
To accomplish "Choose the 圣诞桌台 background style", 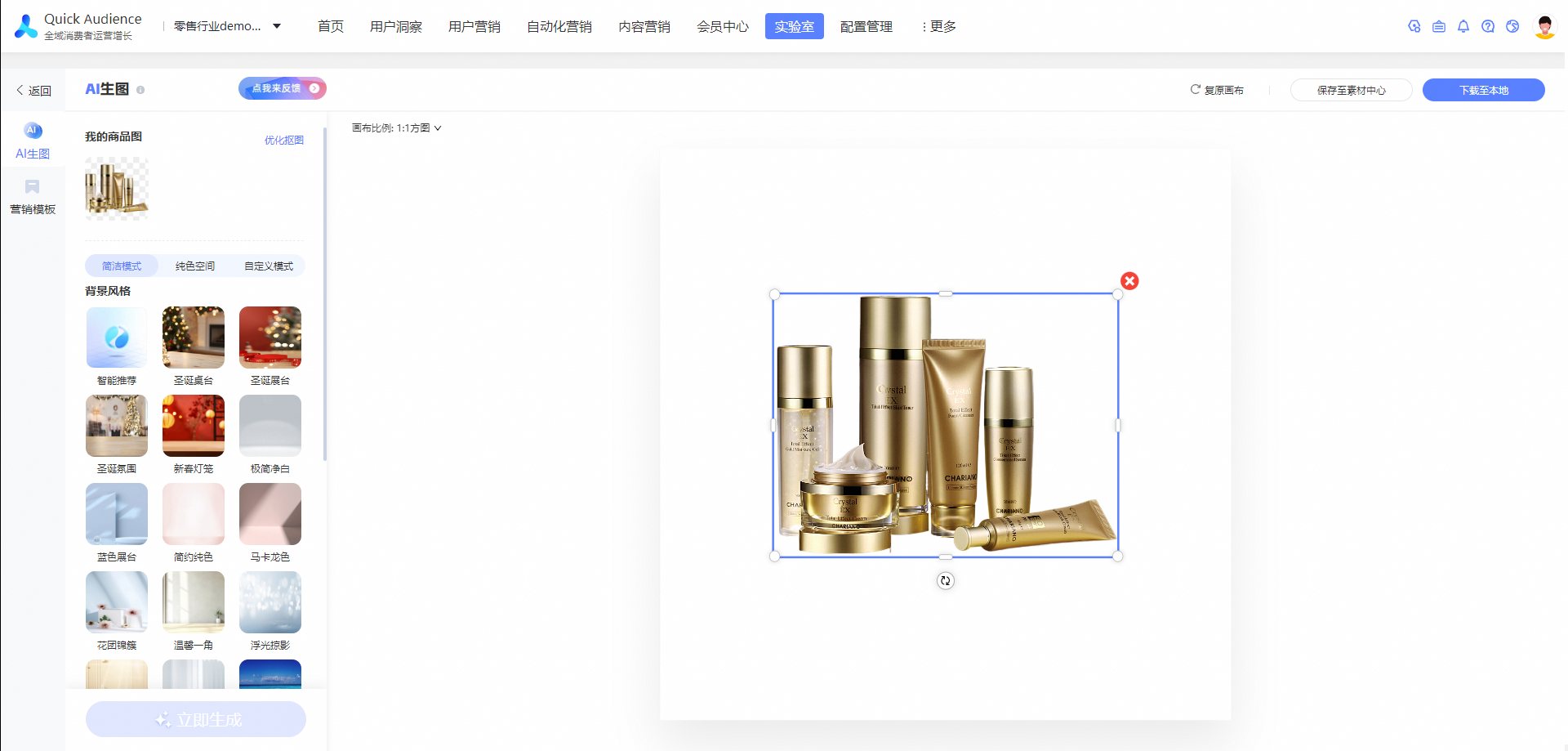I will click(194, 338).
